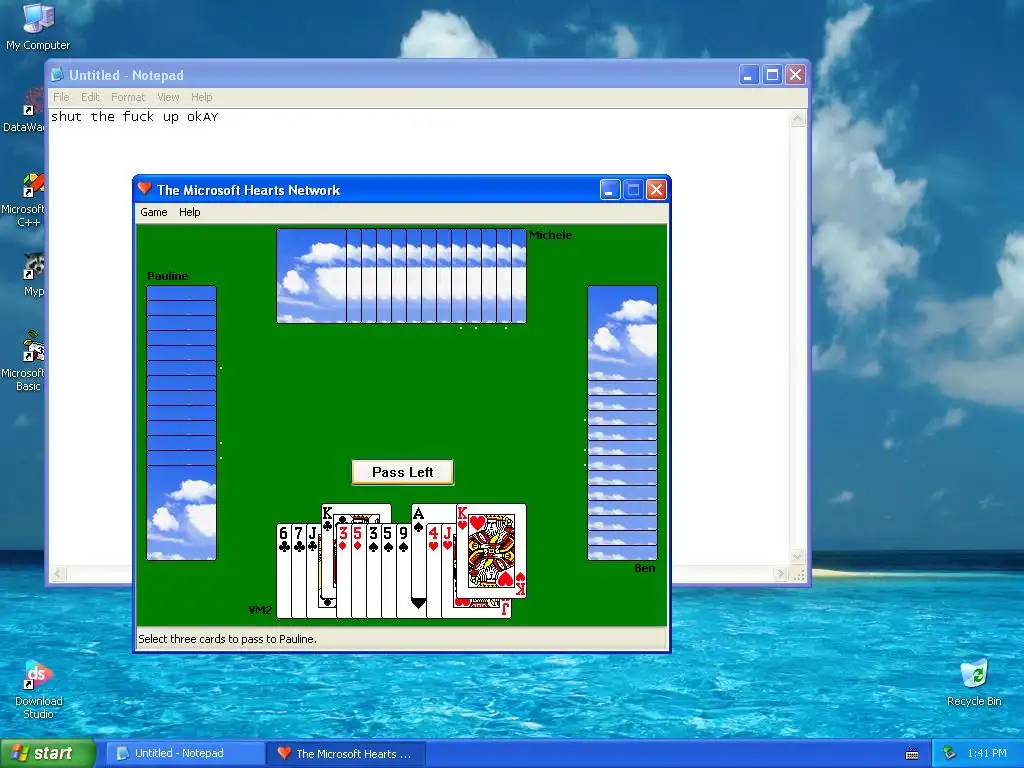Open Notepad's Edit menu
The width and height of the screenshot is (1024, 768).
click(90, 97)
